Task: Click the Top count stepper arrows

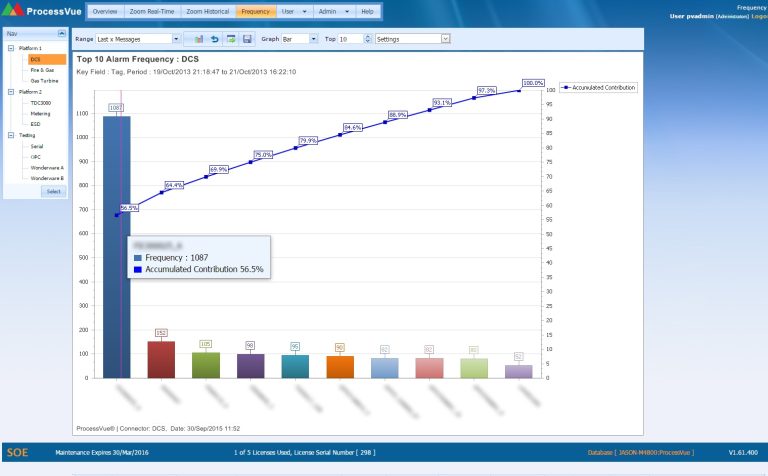Action: pyautogui.click(x=367, y=39)
